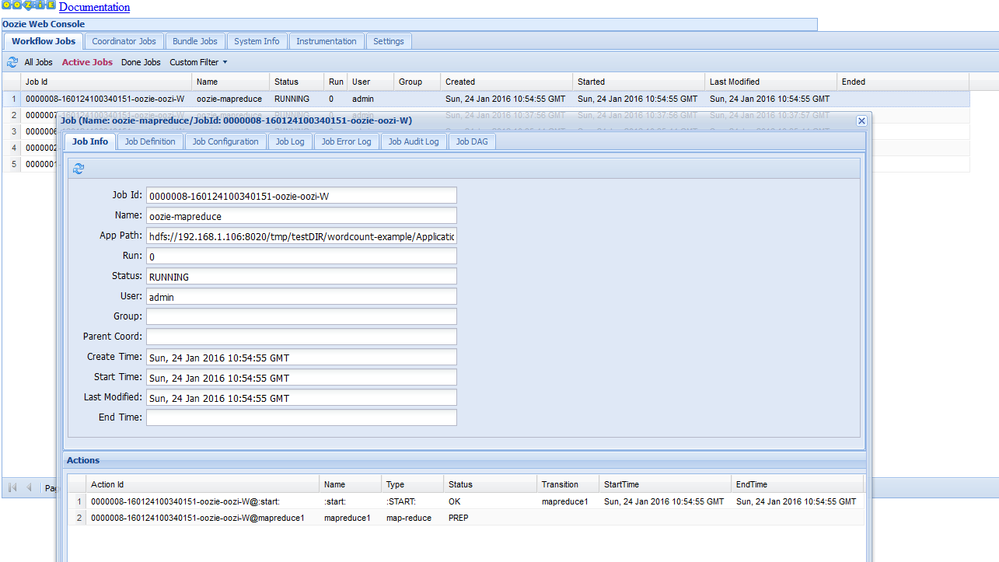Open the Documentation link

coord(94,7)
